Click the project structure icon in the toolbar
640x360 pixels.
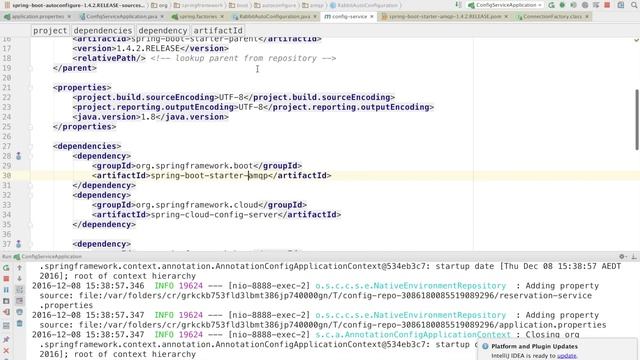coord(620,5)
